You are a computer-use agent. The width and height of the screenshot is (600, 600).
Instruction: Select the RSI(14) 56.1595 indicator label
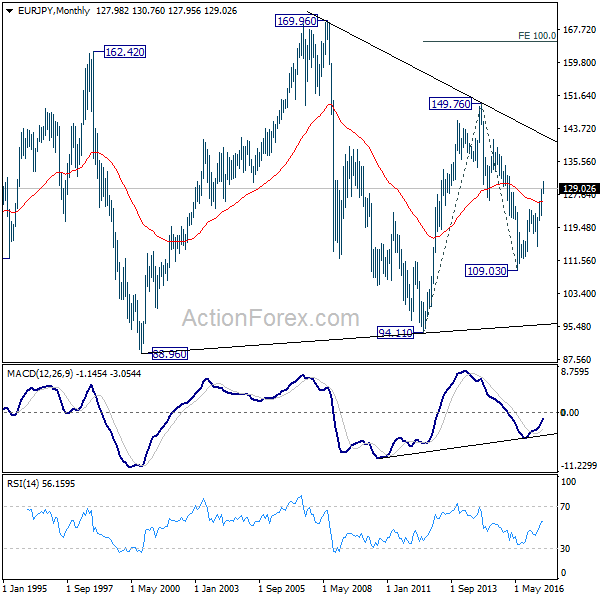pos(41,484)
